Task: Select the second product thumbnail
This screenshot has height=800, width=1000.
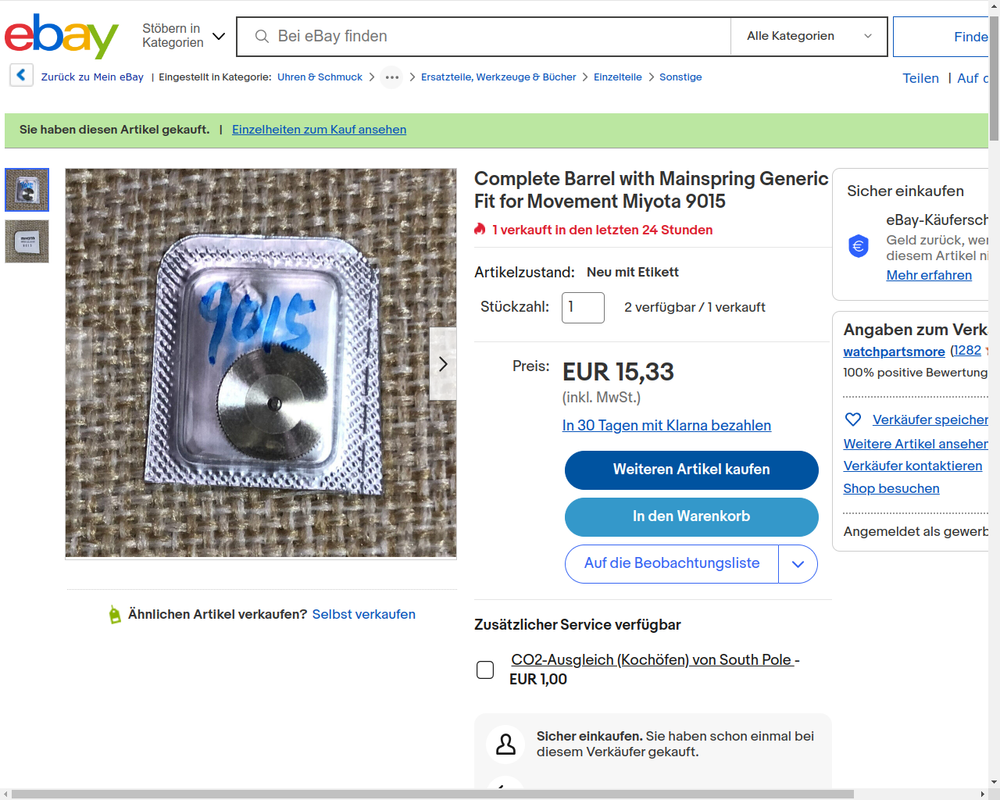Action: (27, 241)
